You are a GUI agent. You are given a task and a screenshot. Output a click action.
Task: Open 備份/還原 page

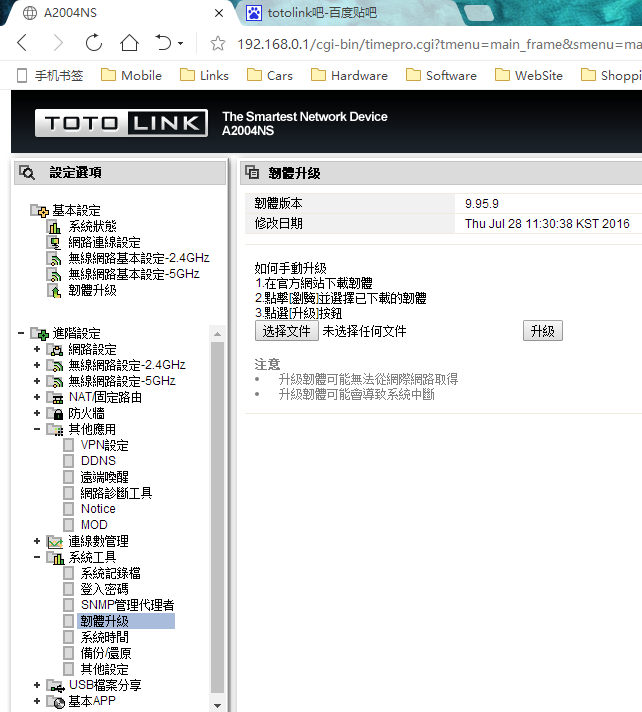[x=106, y=653]
